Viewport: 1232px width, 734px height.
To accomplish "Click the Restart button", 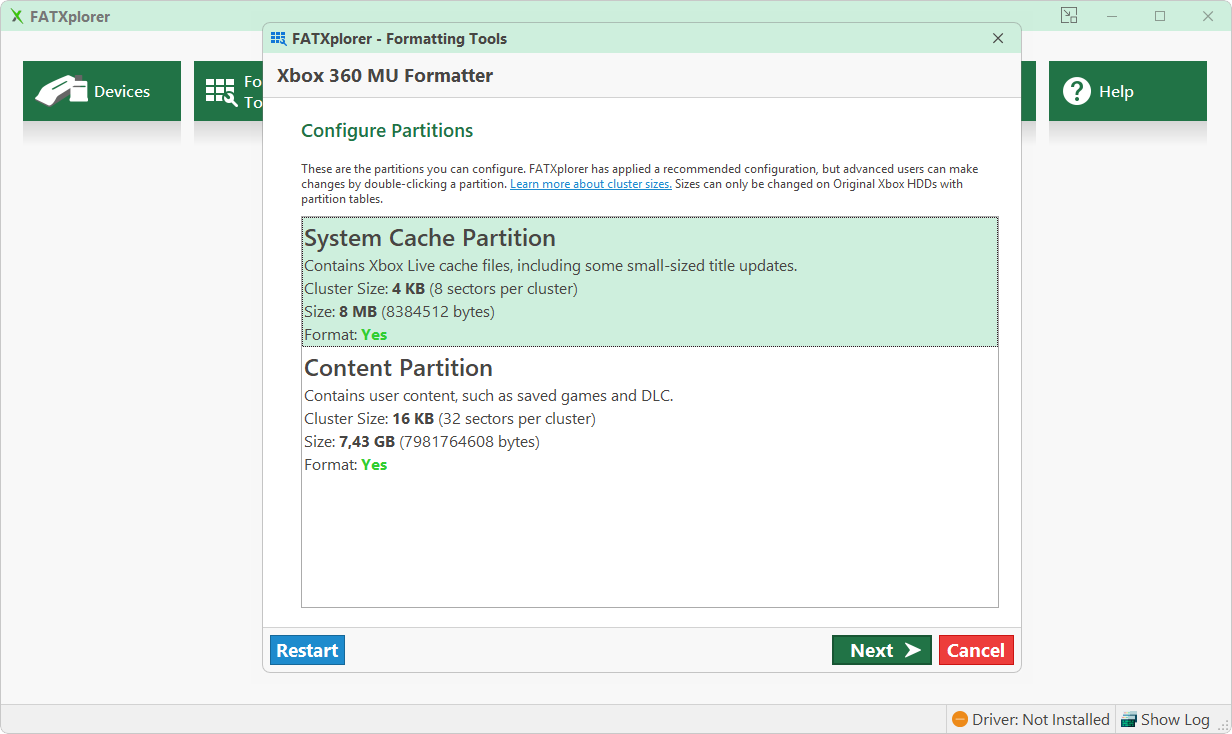I will [x=307, y=650].
